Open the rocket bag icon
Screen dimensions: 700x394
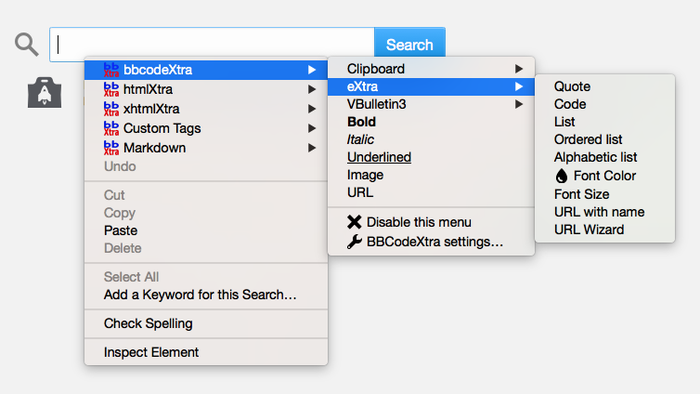coord(44,92)
